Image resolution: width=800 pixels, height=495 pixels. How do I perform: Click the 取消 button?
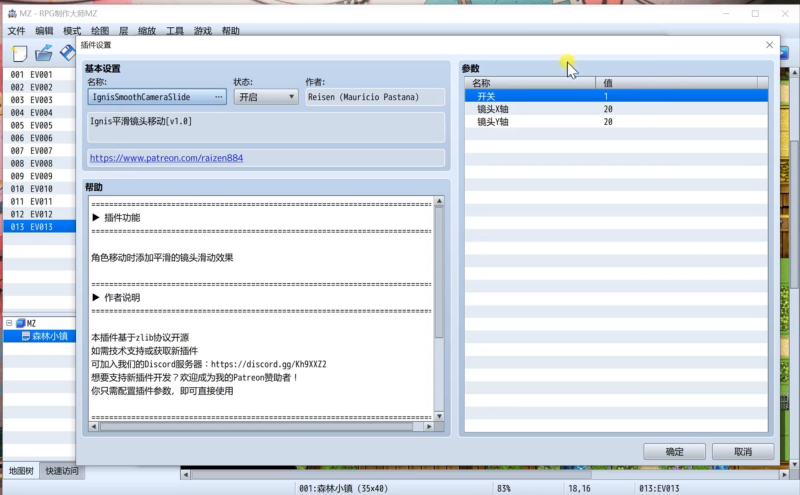pyautogui.click(x=743, y=452)
